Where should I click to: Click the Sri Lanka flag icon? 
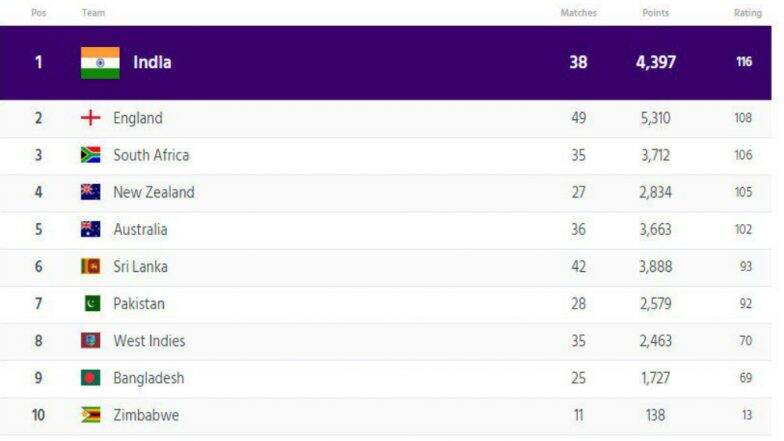click(x=90, y=266)
